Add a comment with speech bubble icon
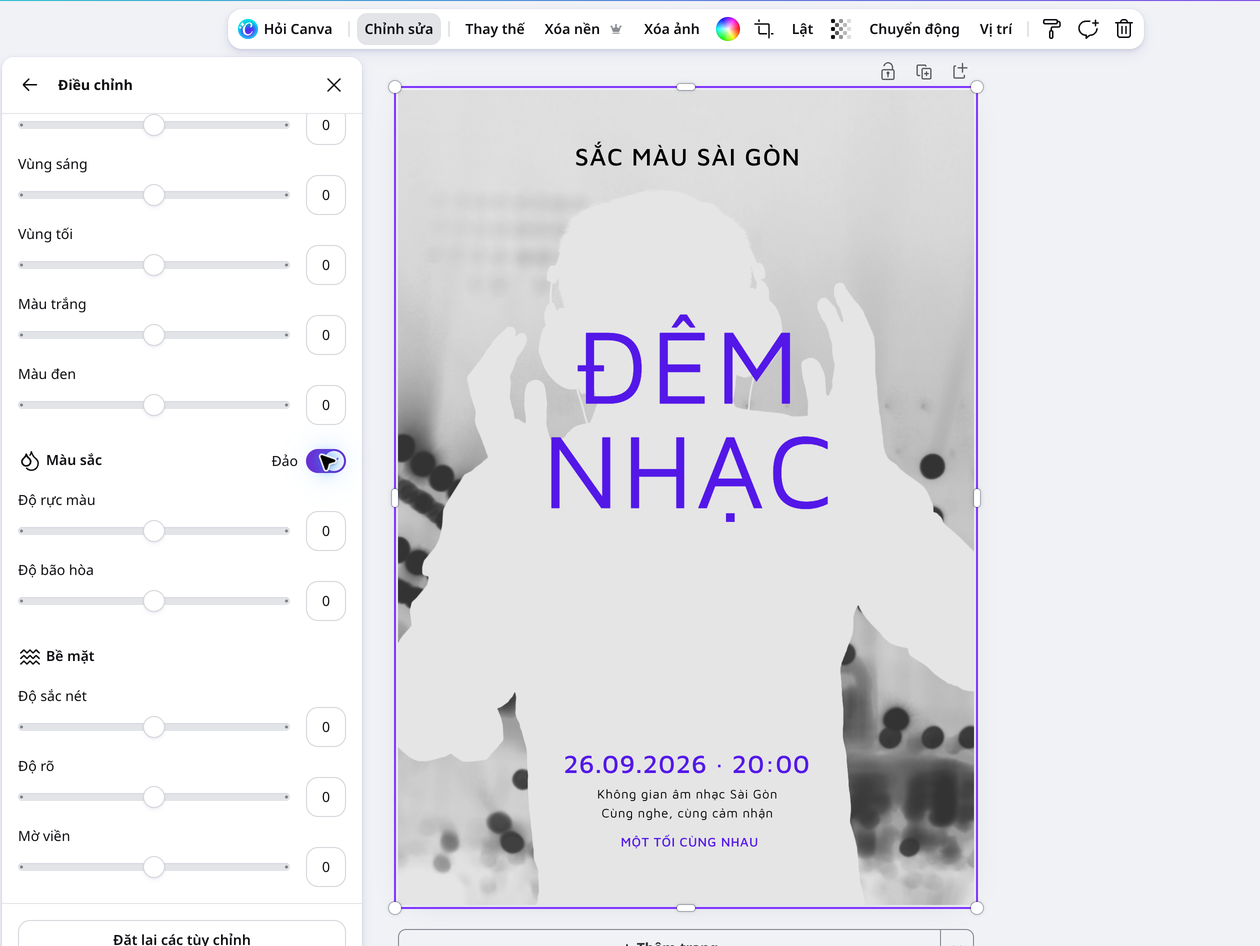1260x946 pixels. tap(1088, 29)
